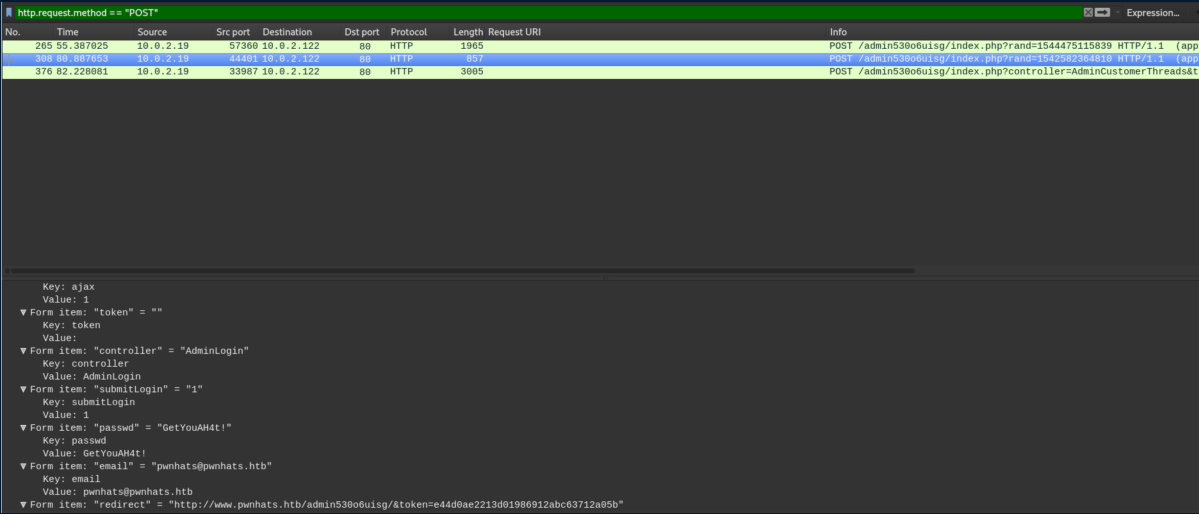Sort packets by the Time column header
Viewport: 1199px width, 514px height.
point(67,32)
